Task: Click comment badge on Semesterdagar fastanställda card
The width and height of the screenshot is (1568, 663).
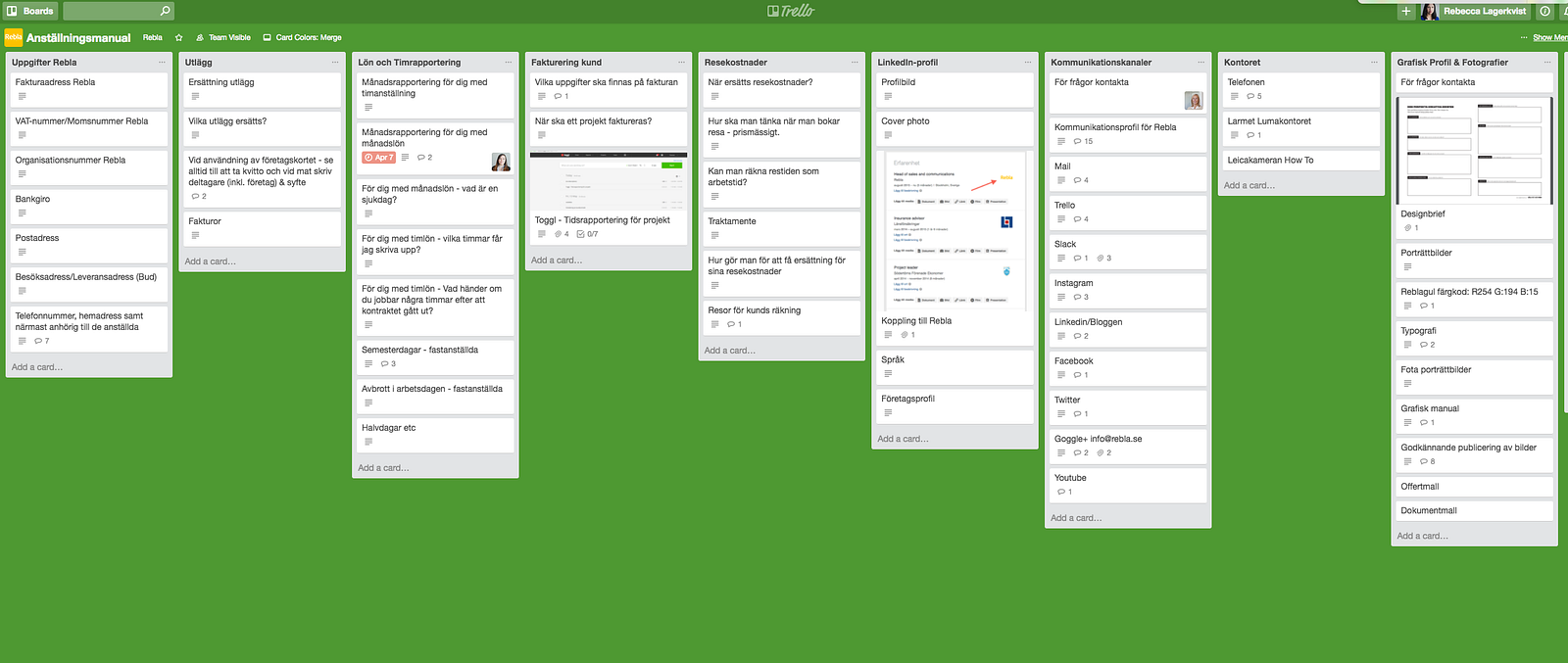Action: (389, 363)
